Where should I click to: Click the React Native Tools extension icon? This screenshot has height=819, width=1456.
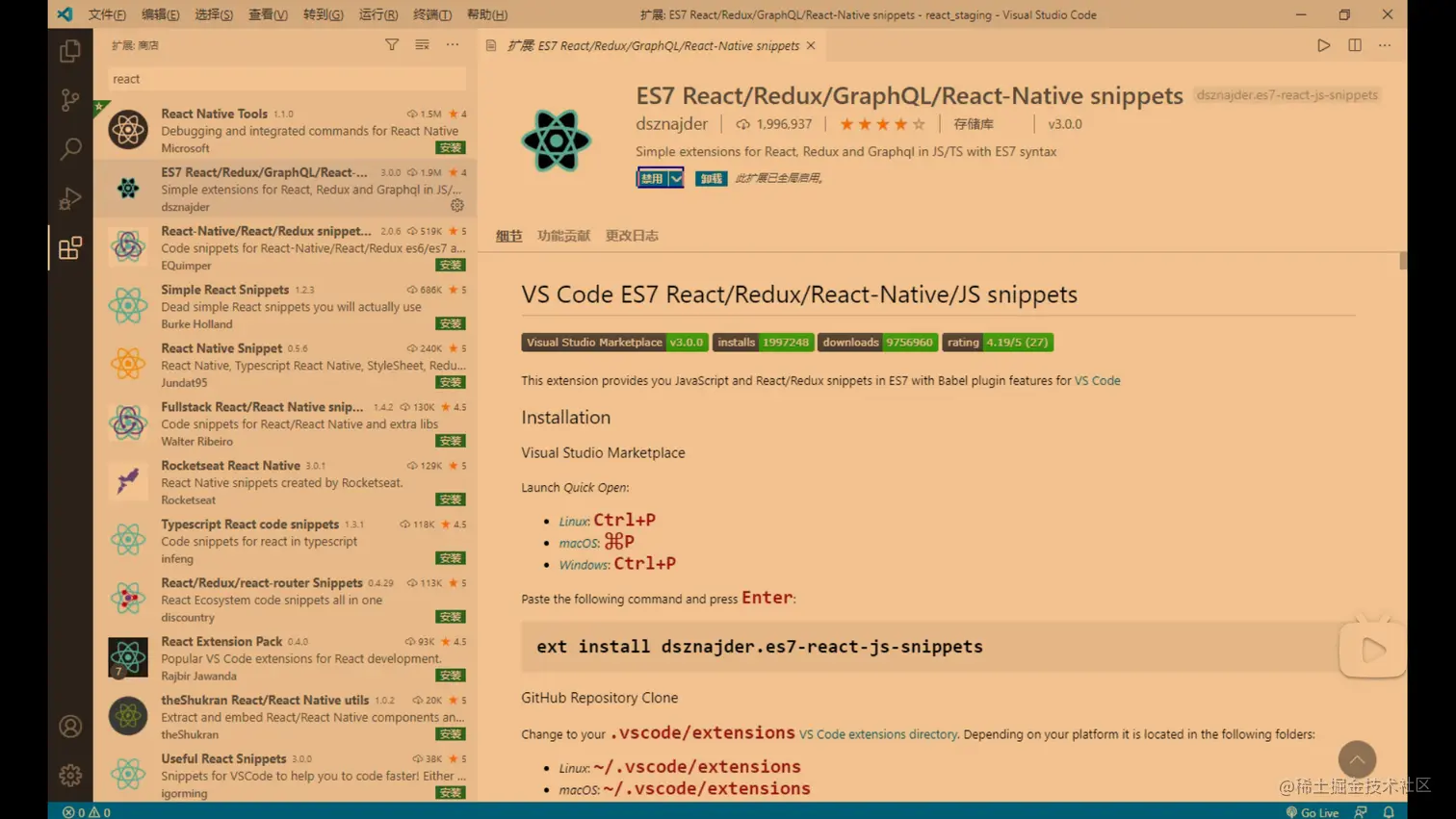point(128,130)
